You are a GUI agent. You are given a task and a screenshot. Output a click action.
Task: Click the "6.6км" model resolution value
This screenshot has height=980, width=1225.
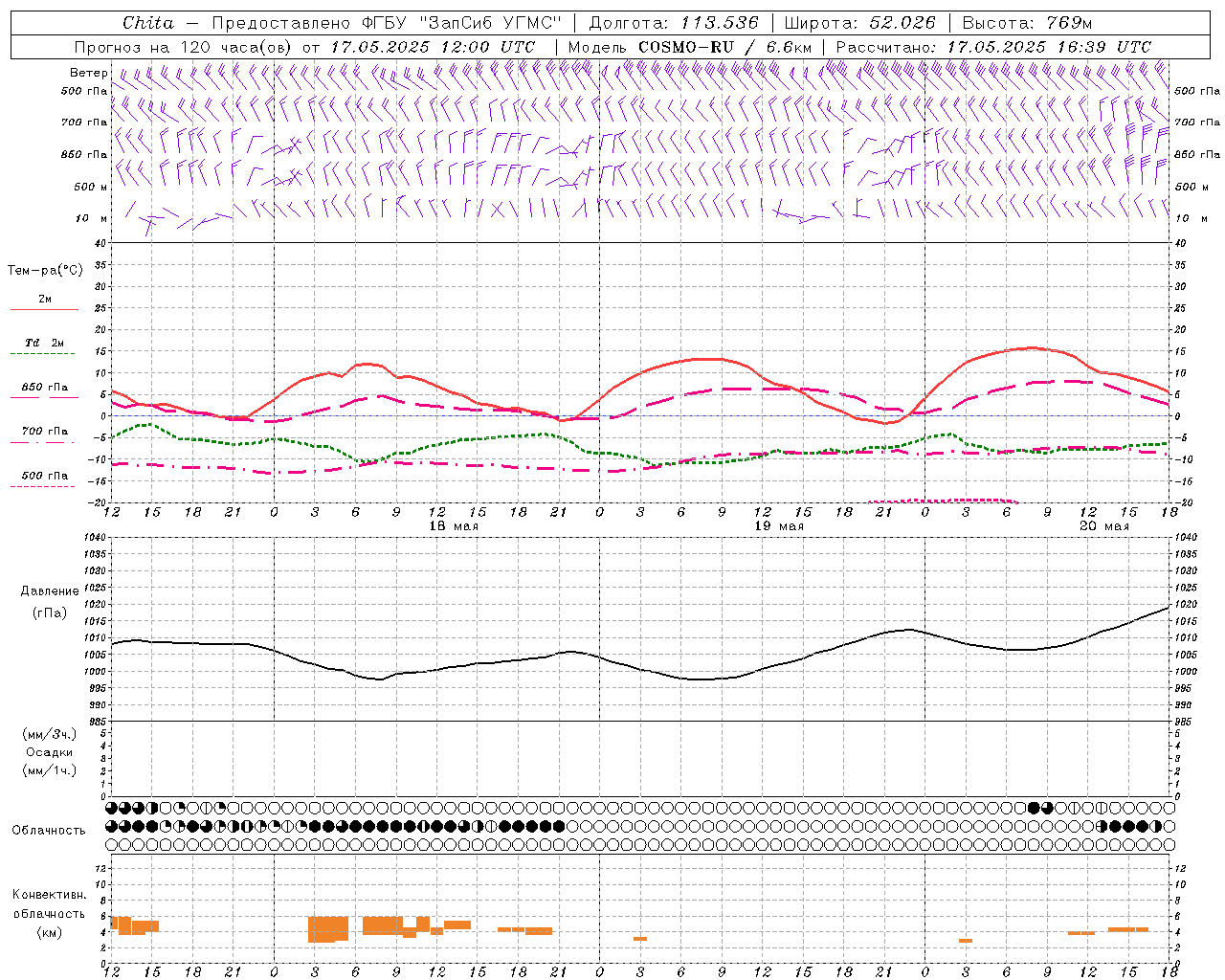789,47
